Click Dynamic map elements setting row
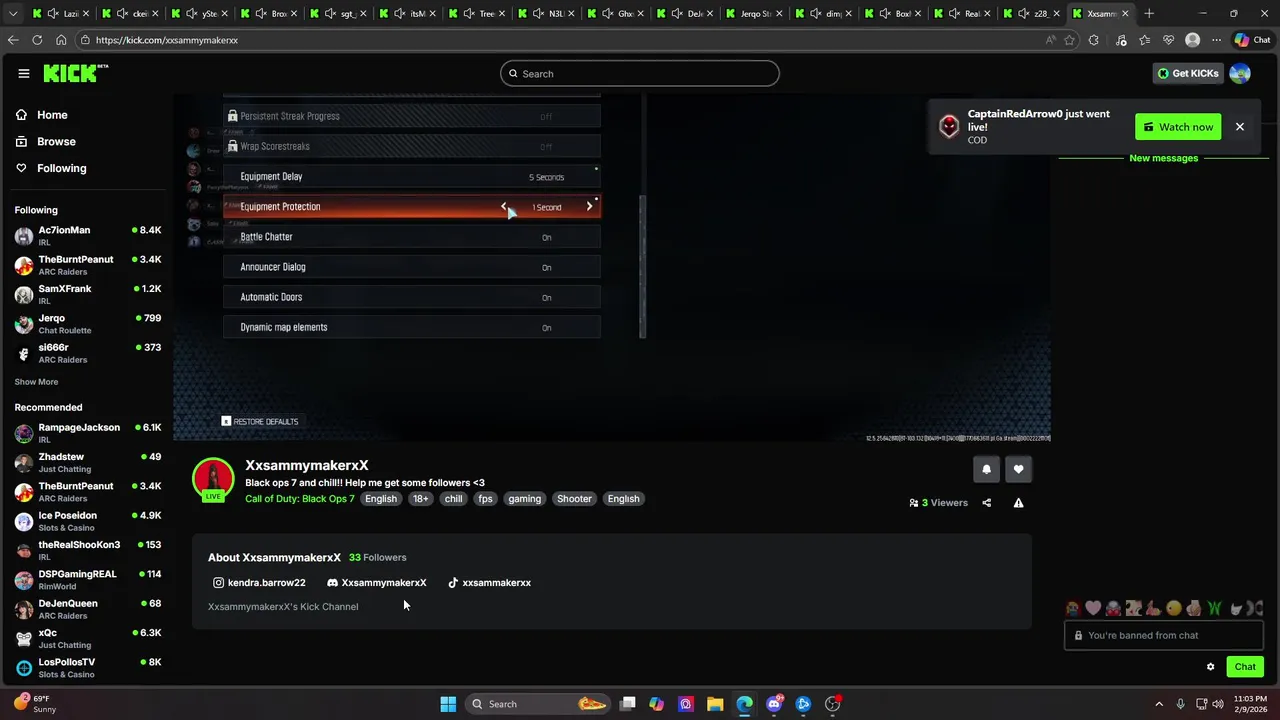The image size is (1280, 720). pyautogui.click(x=412, y=327)
